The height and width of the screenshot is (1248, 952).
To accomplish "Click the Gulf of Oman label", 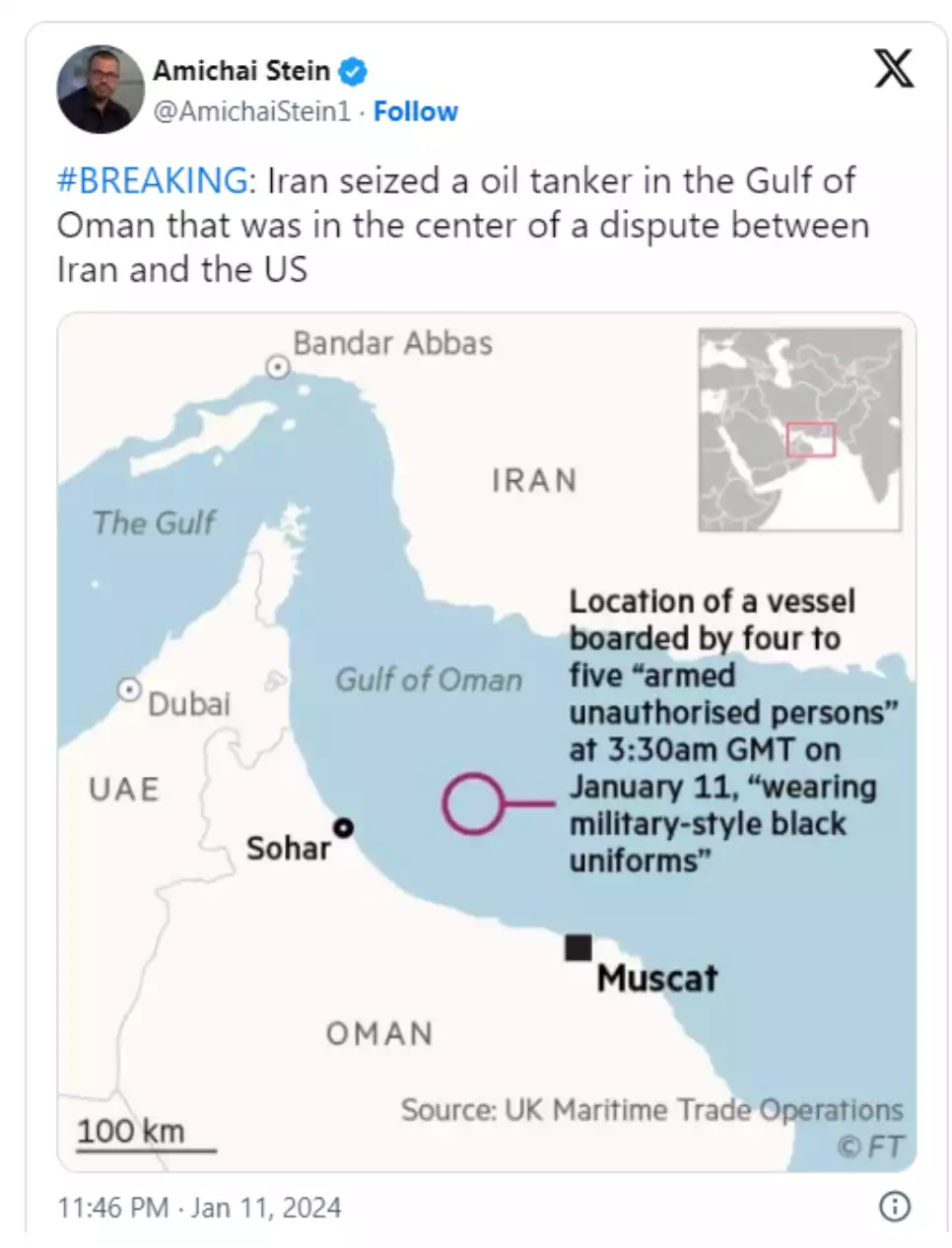I will coord(428,679).
